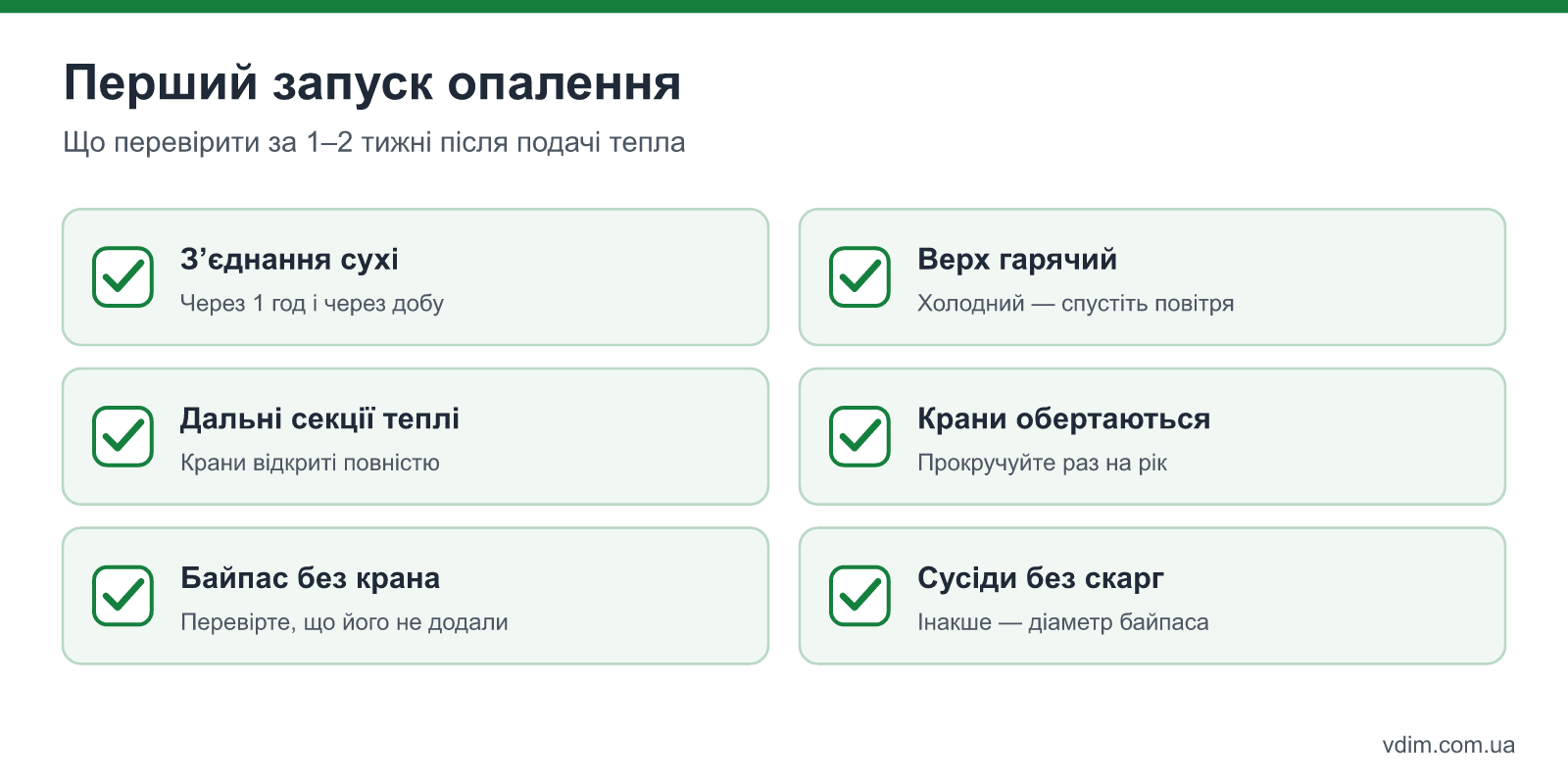
Task: Click the text Прокручуйте раз на рік
Action: coord(1042,463)
